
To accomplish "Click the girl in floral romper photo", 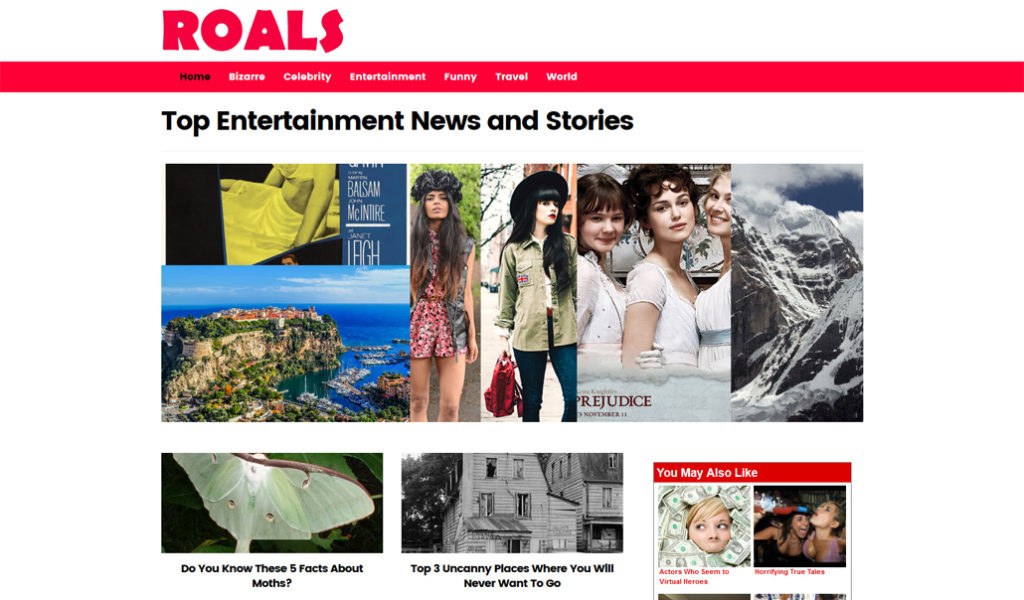I will click(445, 292).
